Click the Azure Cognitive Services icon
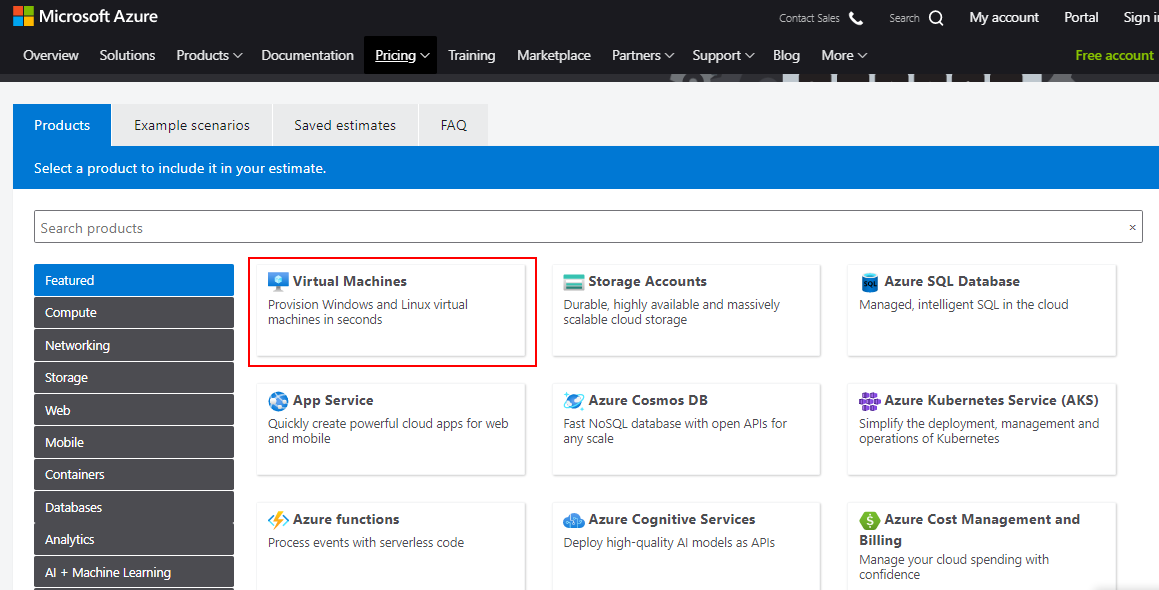The image size is (1159, 590). pyautogui.click(x=574, y=520)
